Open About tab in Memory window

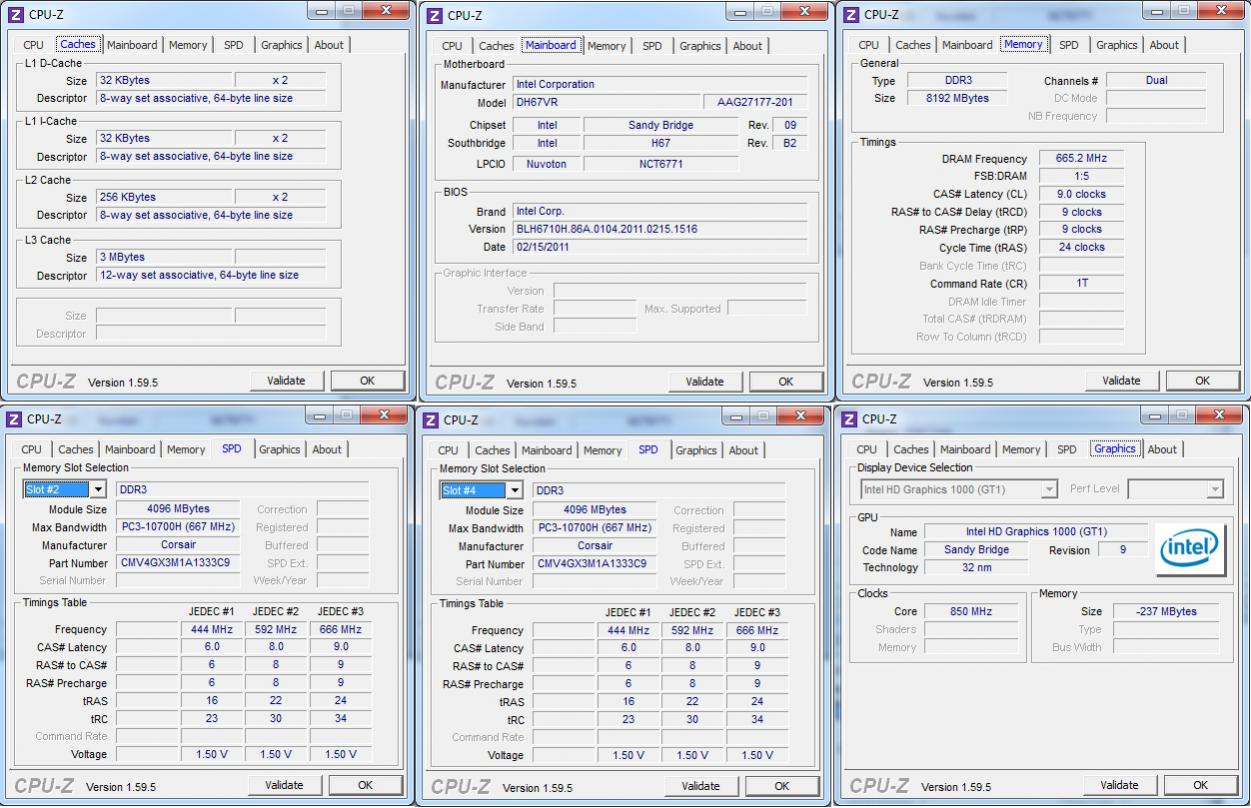pyautogui.click(x=1164, y=45)
